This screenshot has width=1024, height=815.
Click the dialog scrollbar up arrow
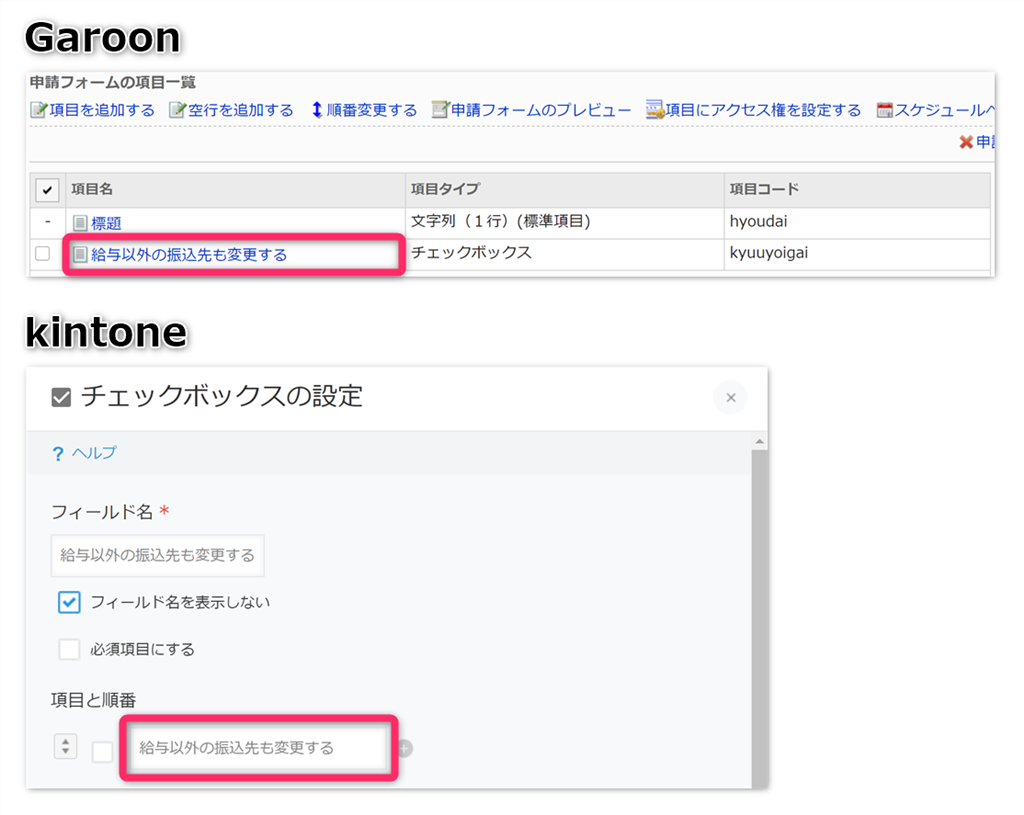(759, 442)
